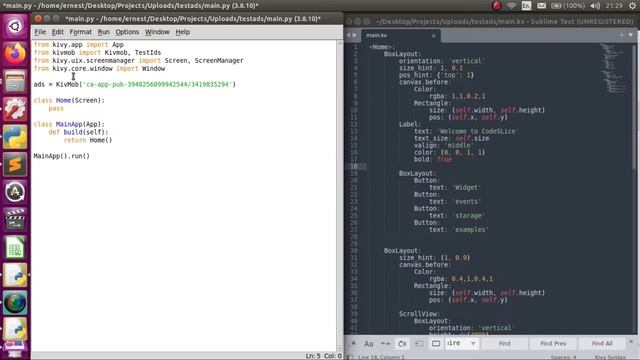640x360 pixels.
Task: Go to next tab arrow in Sublime
Action: (x=354, y=35)
